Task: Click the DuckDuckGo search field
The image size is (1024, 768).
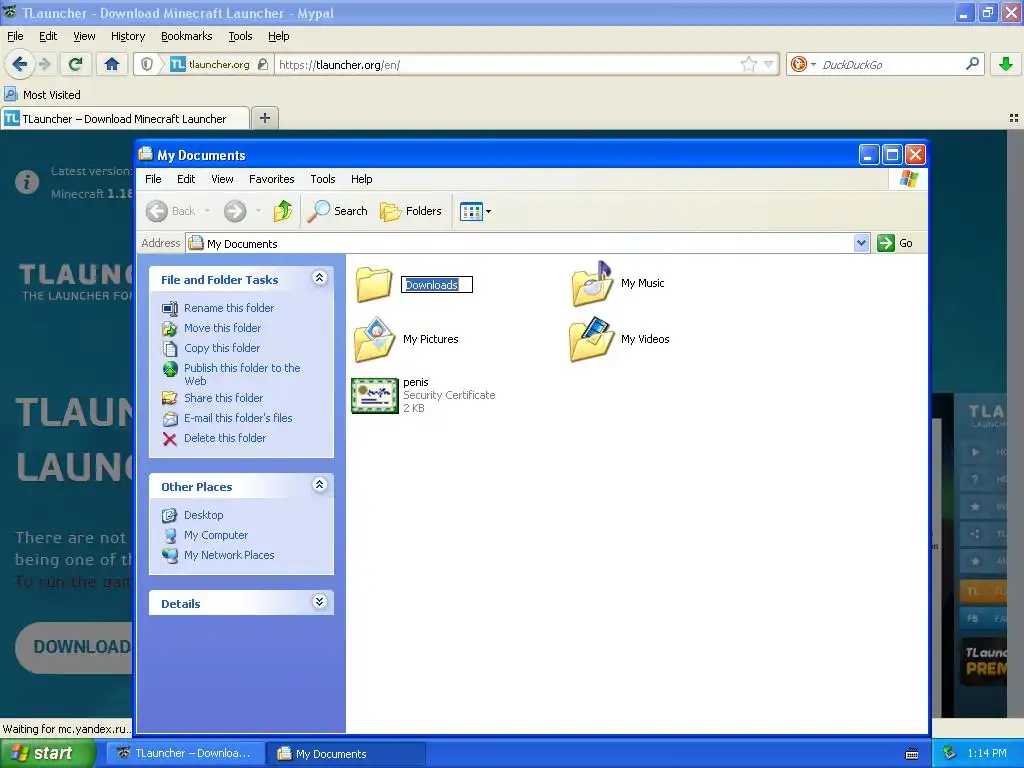Action: [x=891, y=65]
